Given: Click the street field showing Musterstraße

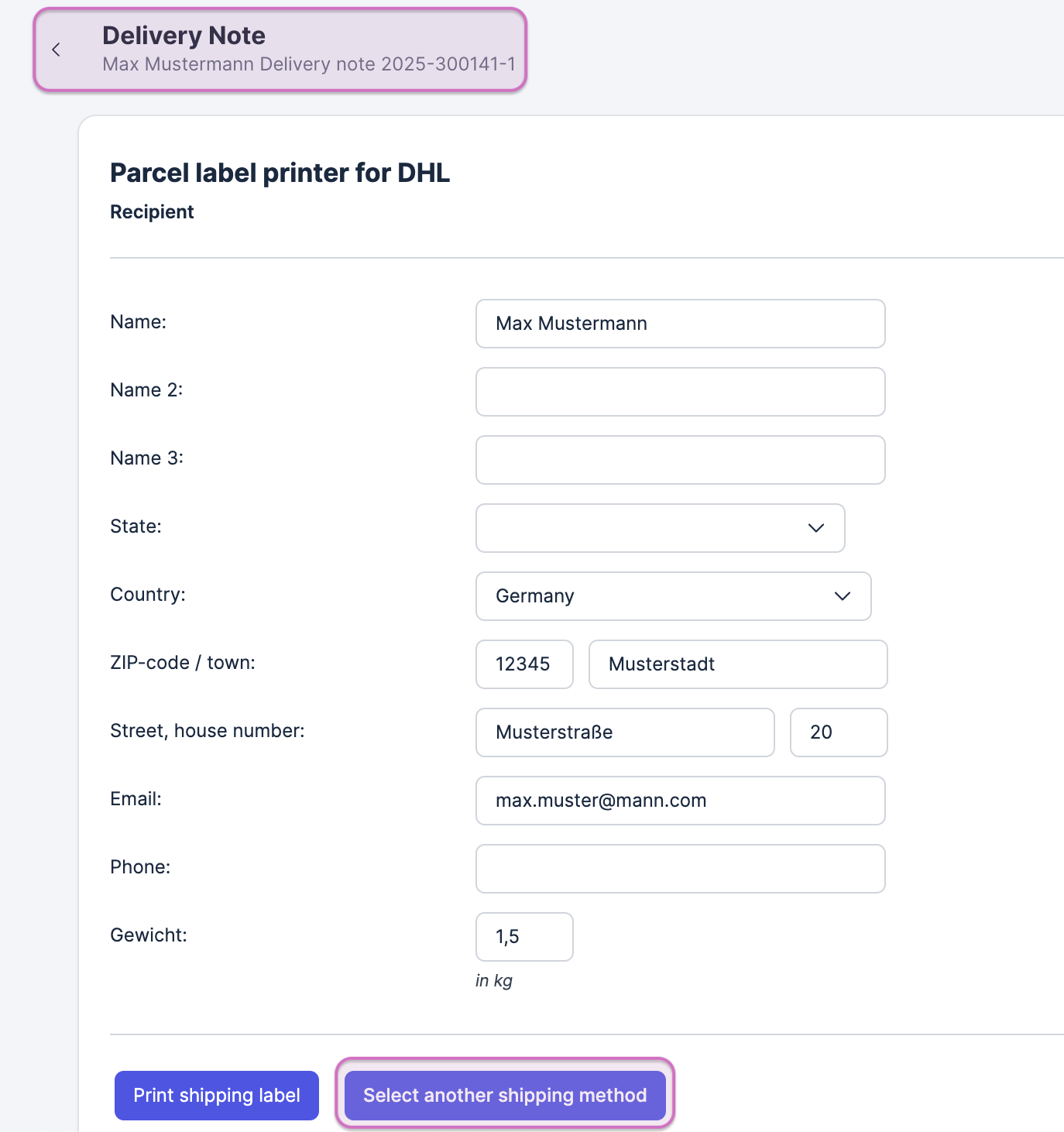Looking at the screenshot, I should pyautogui.click(x=624, y=732).
